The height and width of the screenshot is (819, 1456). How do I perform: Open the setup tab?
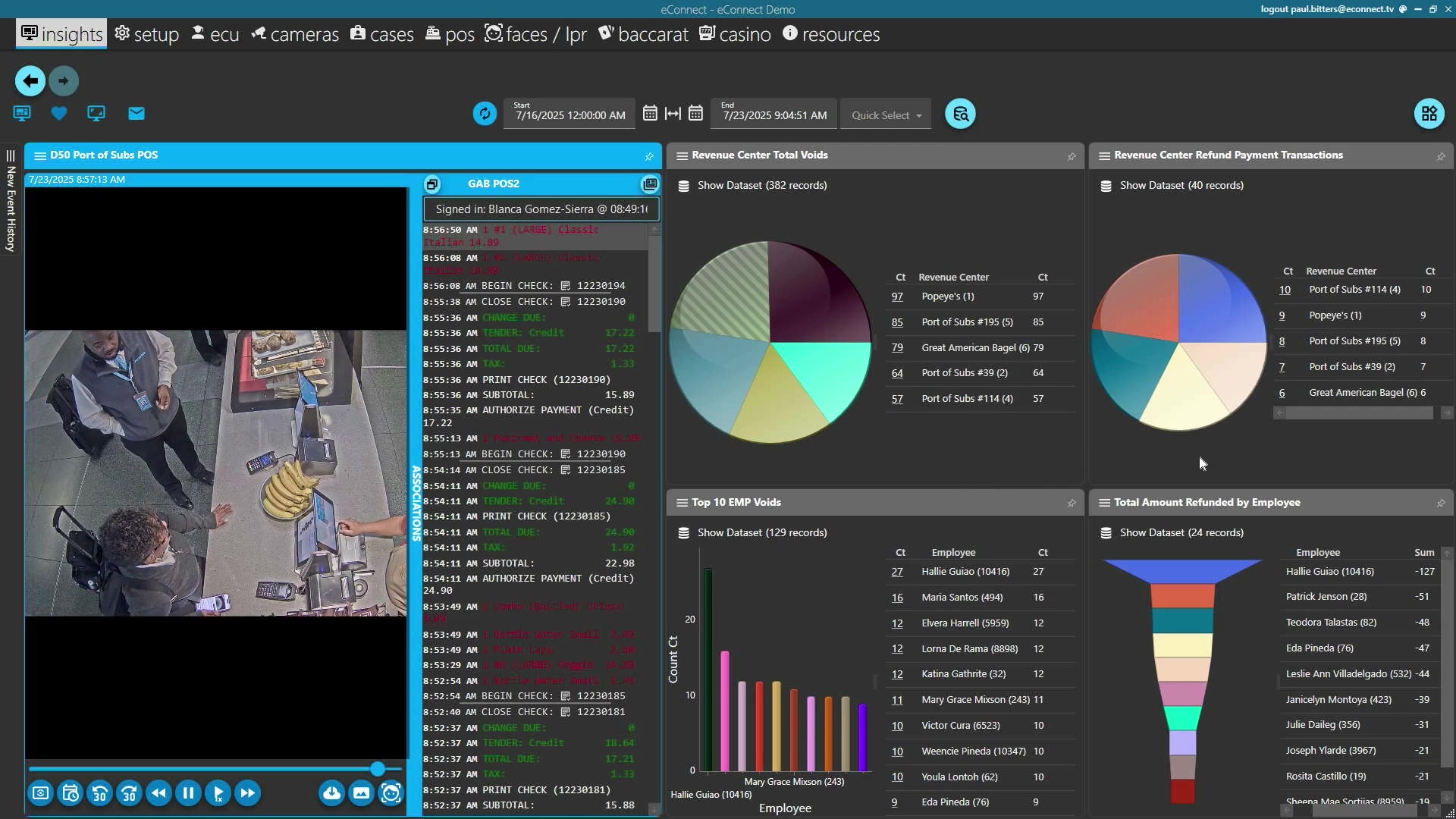pyautogui.click(x=147, y=34)
